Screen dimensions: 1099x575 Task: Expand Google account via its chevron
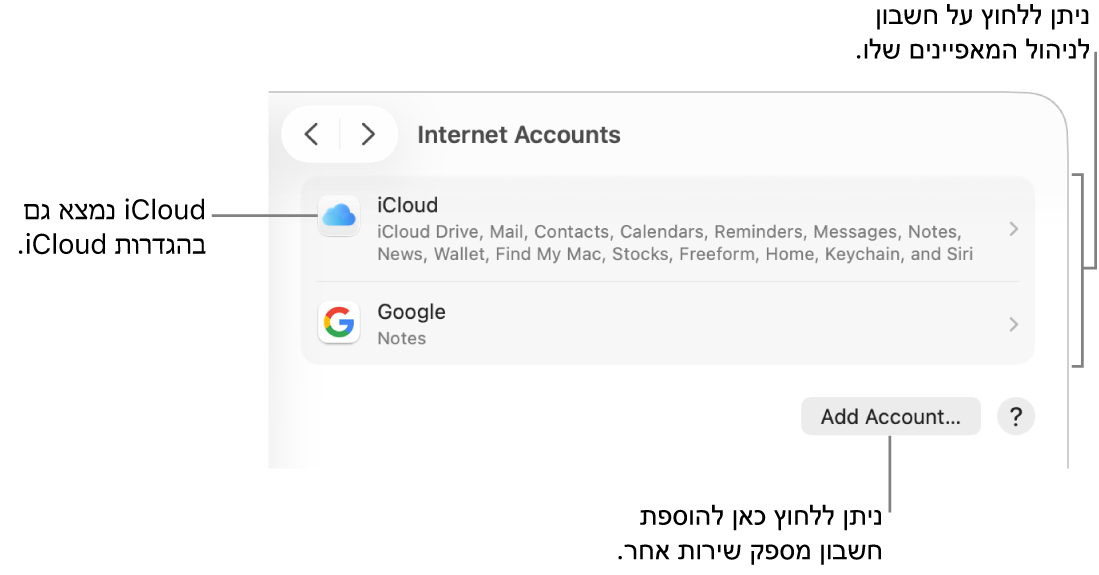click(1013, 324)
